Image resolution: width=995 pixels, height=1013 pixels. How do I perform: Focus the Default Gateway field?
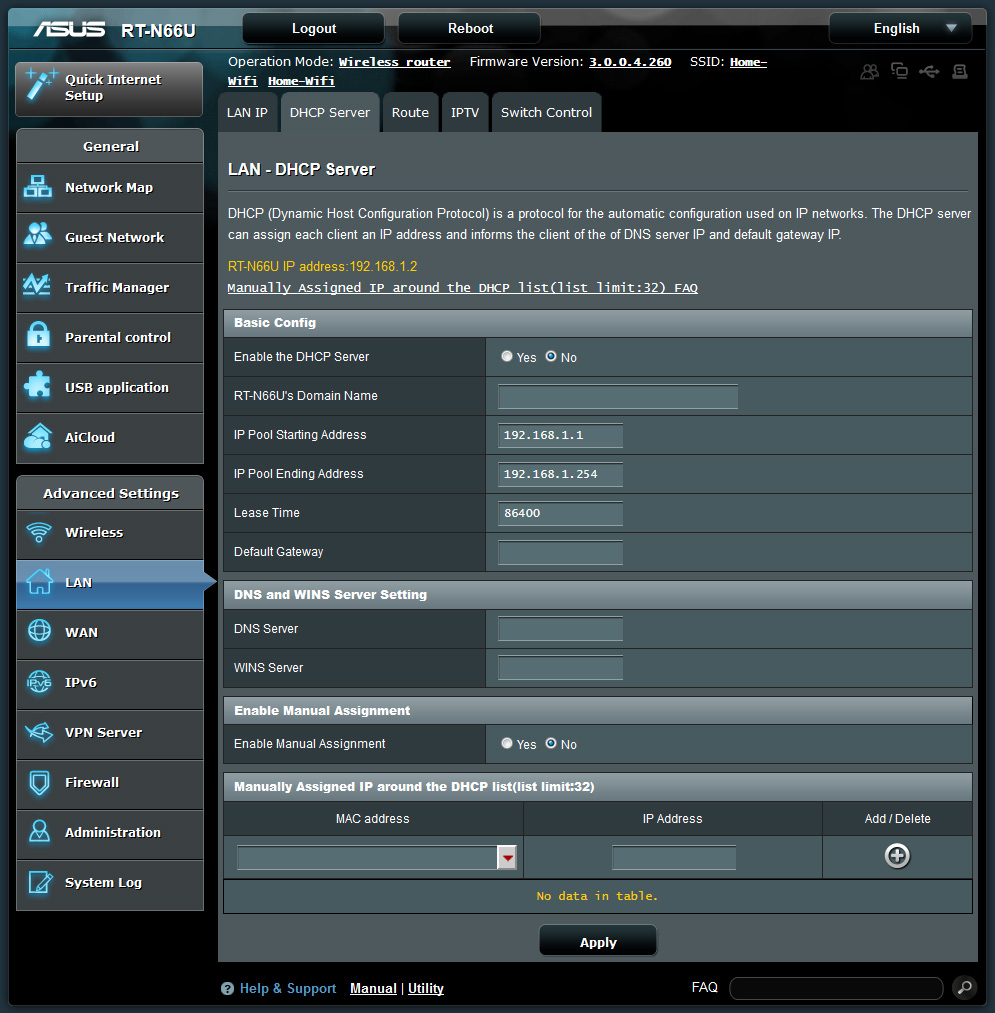[560, 552]
